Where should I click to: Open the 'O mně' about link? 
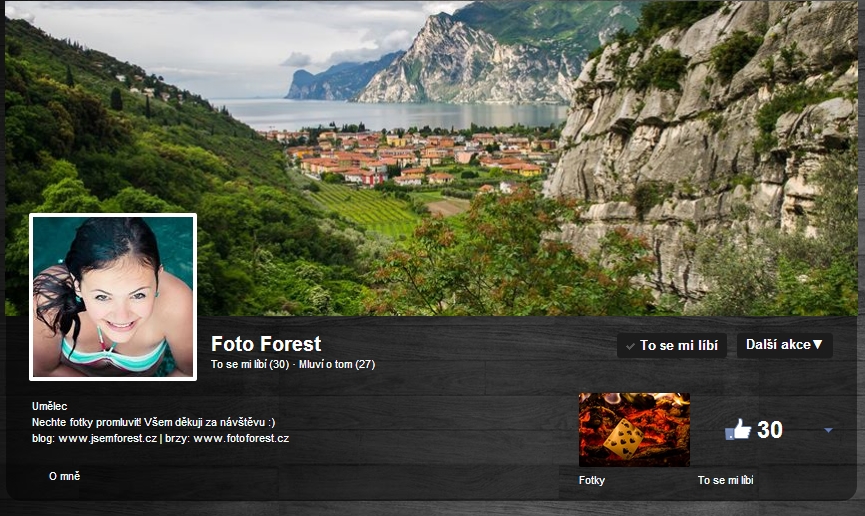[65, 476]
